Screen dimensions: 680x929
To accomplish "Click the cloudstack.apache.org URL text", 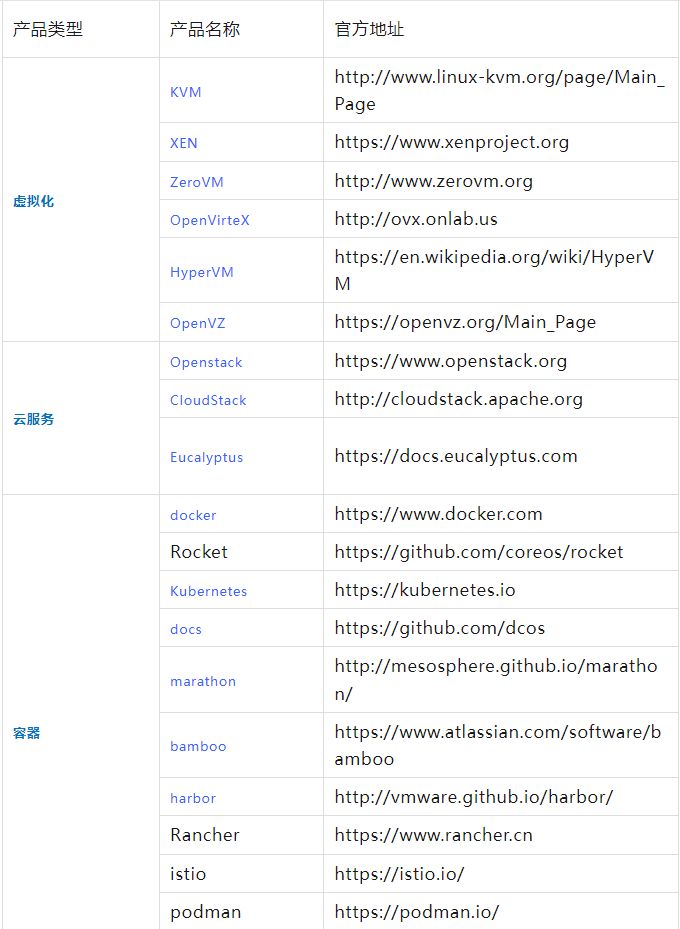I will (x=458, y=399).
